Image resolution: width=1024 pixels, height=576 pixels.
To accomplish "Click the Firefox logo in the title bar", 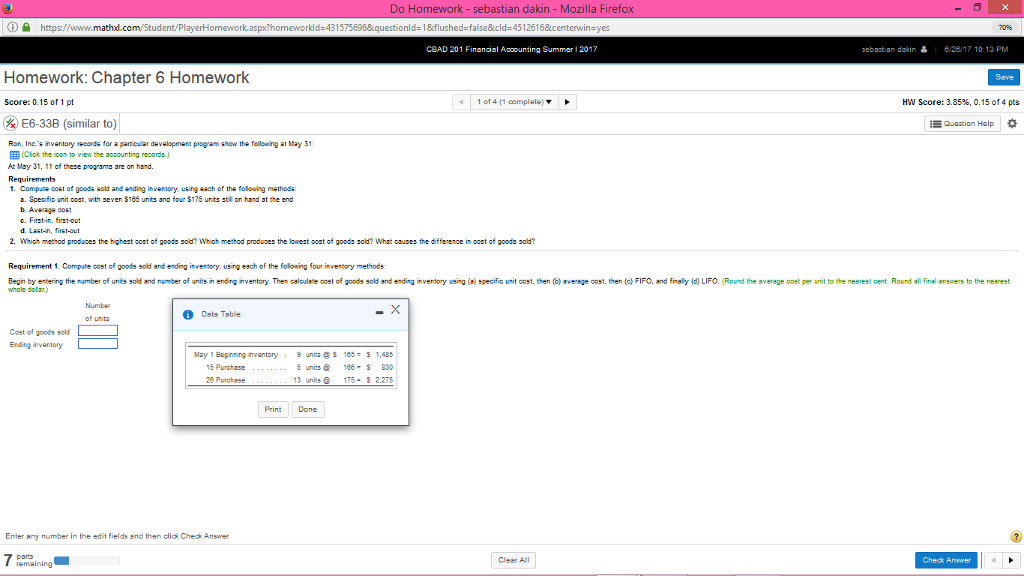I will coord(7,8).
